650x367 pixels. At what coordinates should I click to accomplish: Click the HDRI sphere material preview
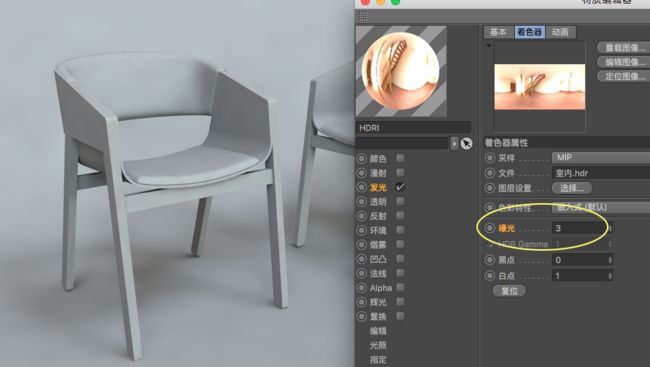coord(401,71)
